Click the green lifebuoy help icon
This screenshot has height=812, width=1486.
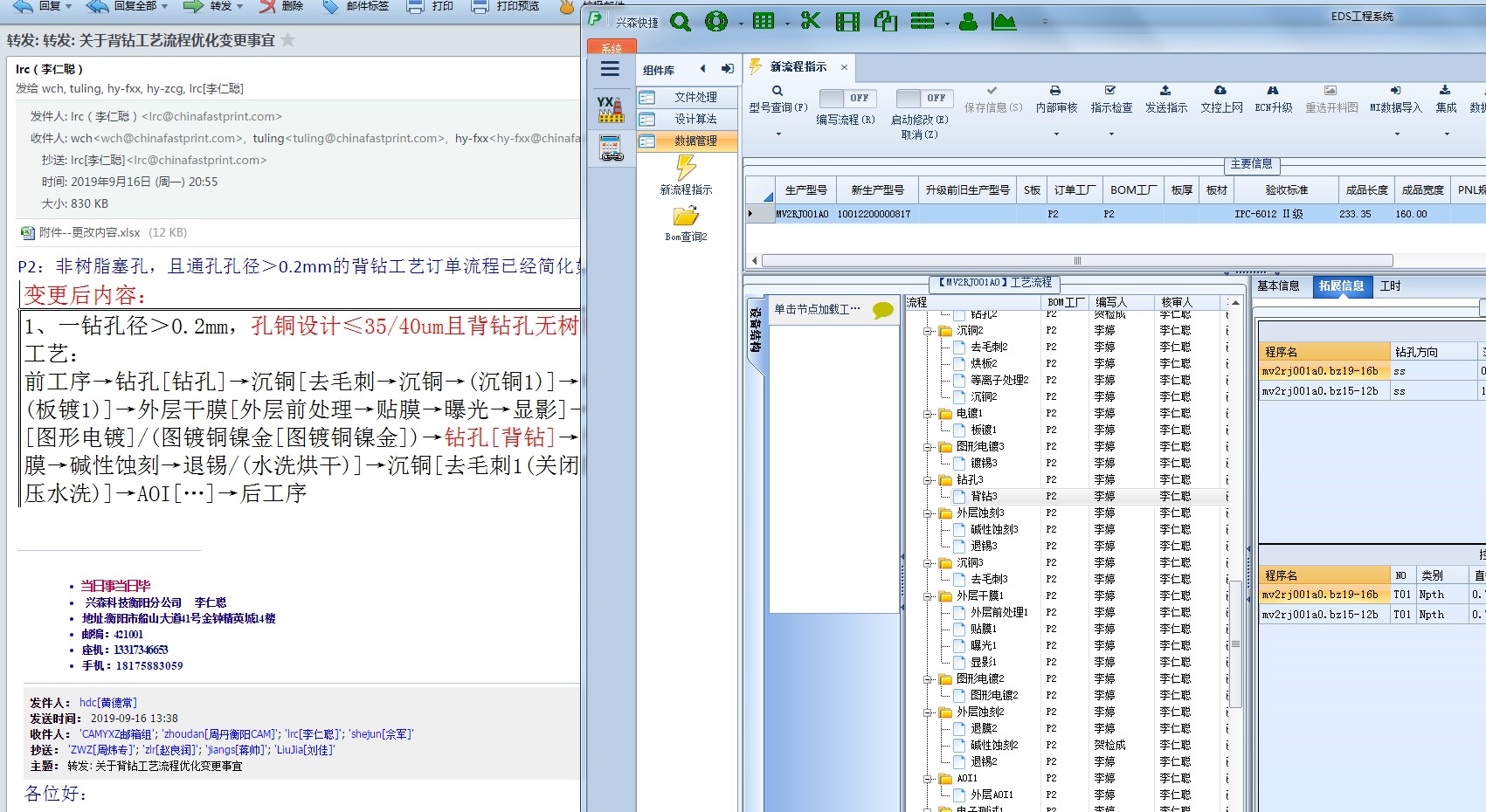(716, 22)
